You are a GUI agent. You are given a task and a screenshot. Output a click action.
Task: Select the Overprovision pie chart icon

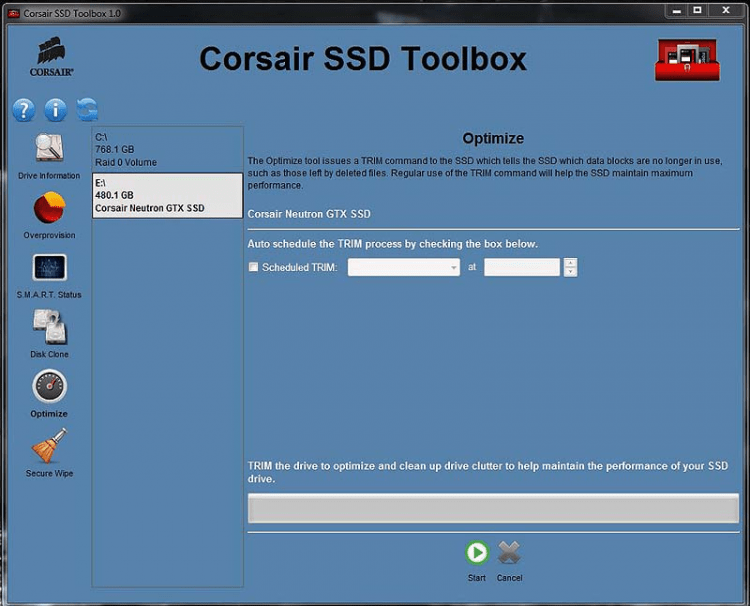(49, 210)
